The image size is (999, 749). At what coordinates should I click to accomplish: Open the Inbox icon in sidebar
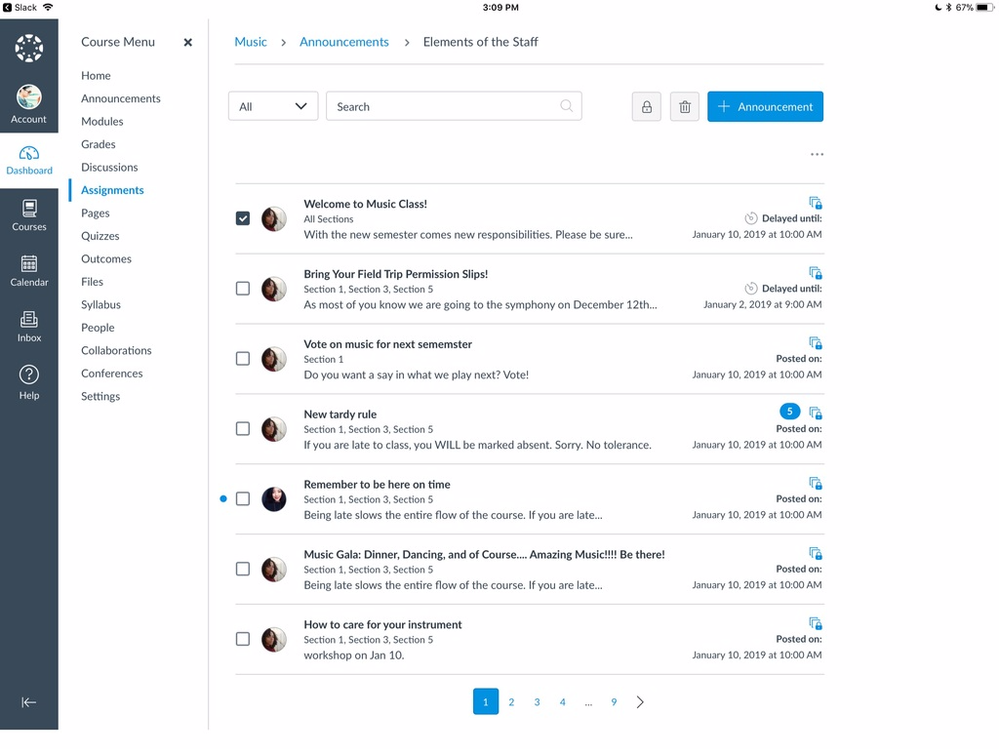coord(29,326)
